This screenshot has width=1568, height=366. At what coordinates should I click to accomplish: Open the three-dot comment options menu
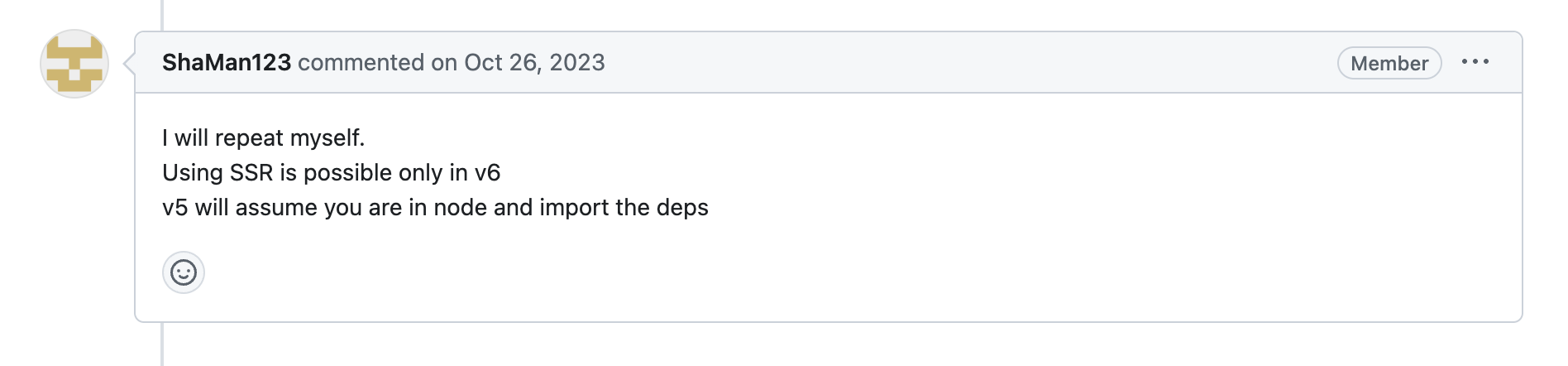point(1475,62)
